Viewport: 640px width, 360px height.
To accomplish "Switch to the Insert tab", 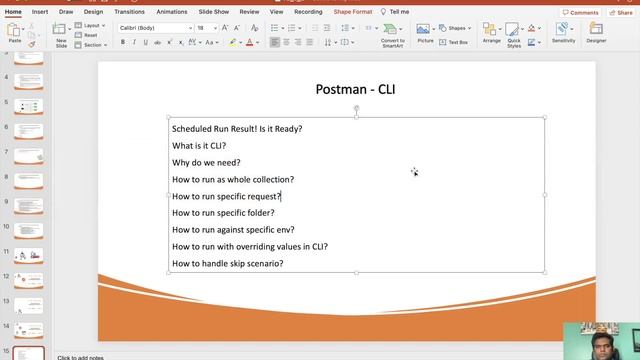I will [40, 12].
